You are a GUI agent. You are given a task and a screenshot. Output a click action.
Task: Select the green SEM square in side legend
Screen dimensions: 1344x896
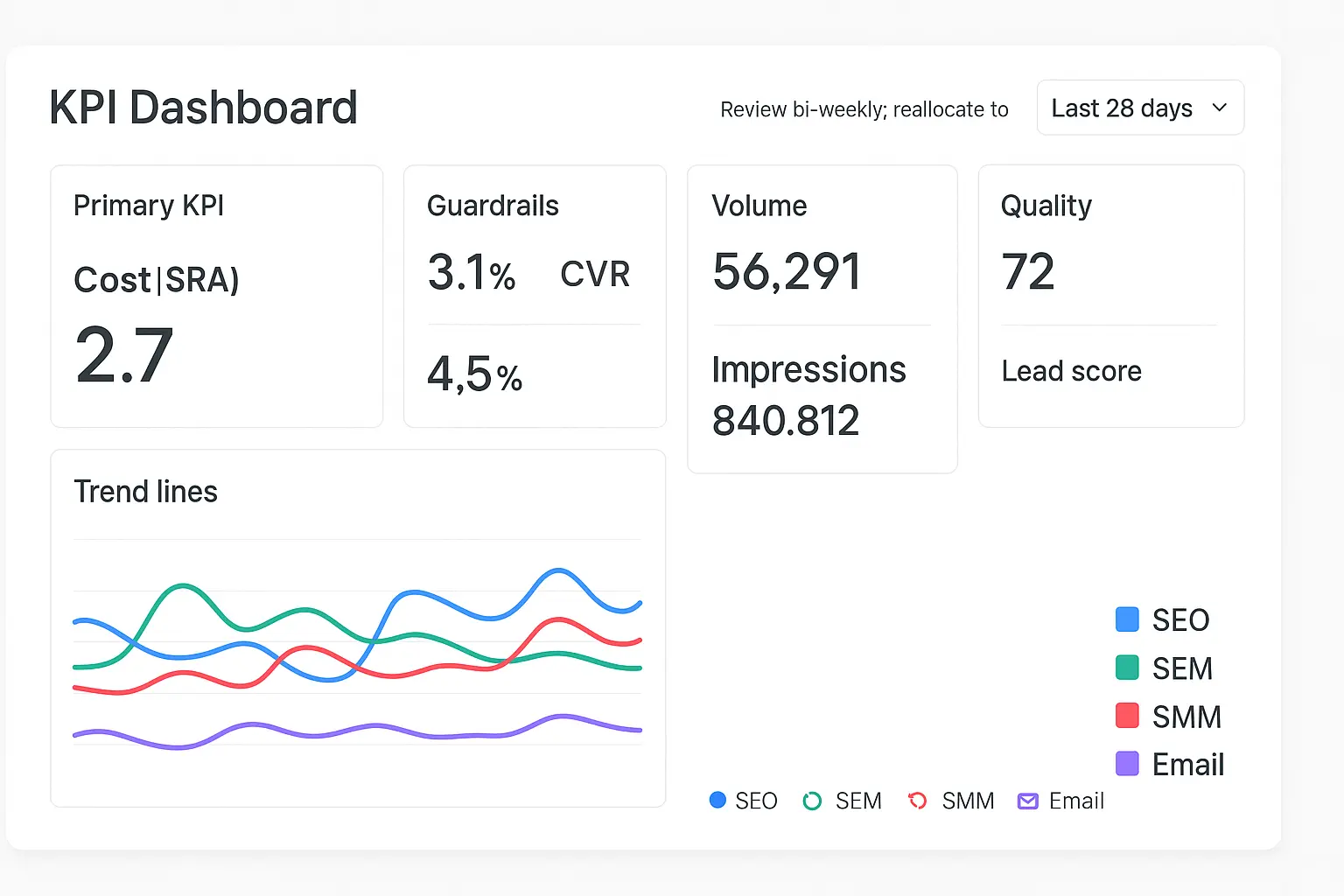1126,667
